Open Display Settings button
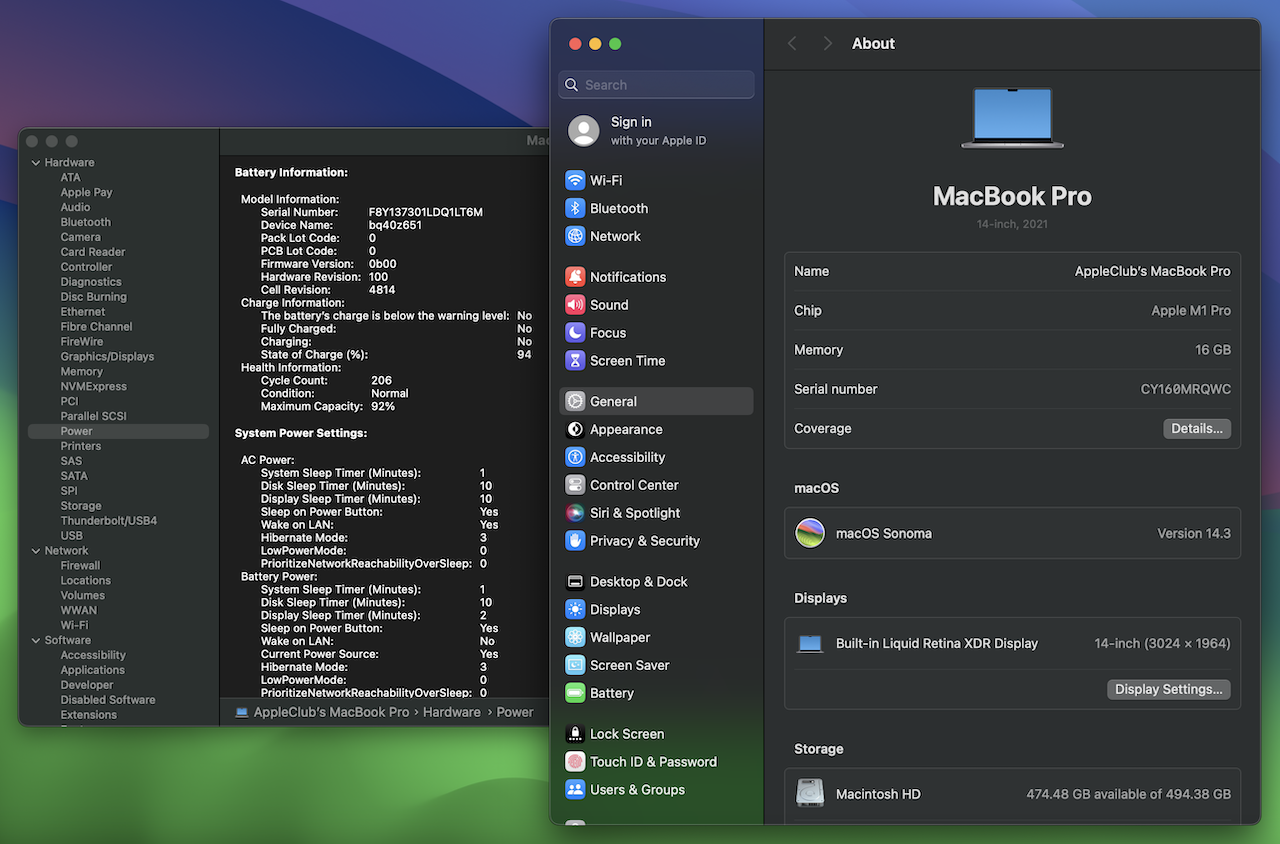The width and height of the screenshot is (1280, 844). pyautogui.click(x=1169, y=689)
